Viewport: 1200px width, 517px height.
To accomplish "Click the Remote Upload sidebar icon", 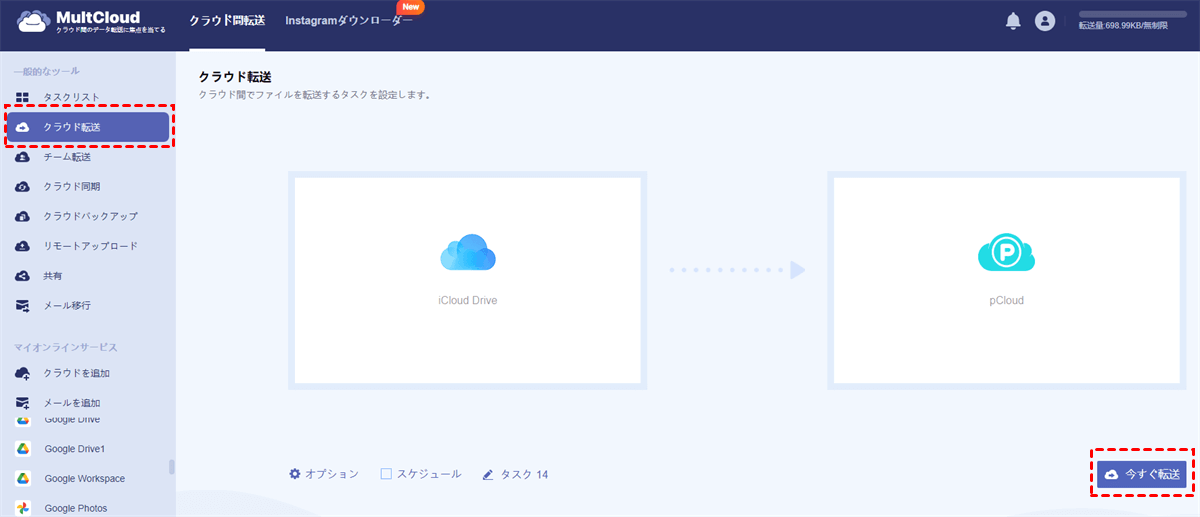I will (x=22, y=246).
